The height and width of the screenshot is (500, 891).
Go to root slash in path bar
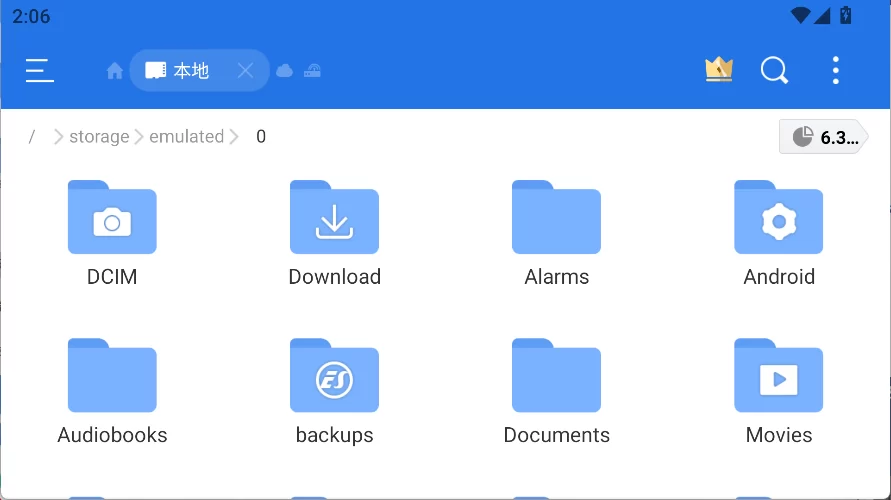pos(32,137)
